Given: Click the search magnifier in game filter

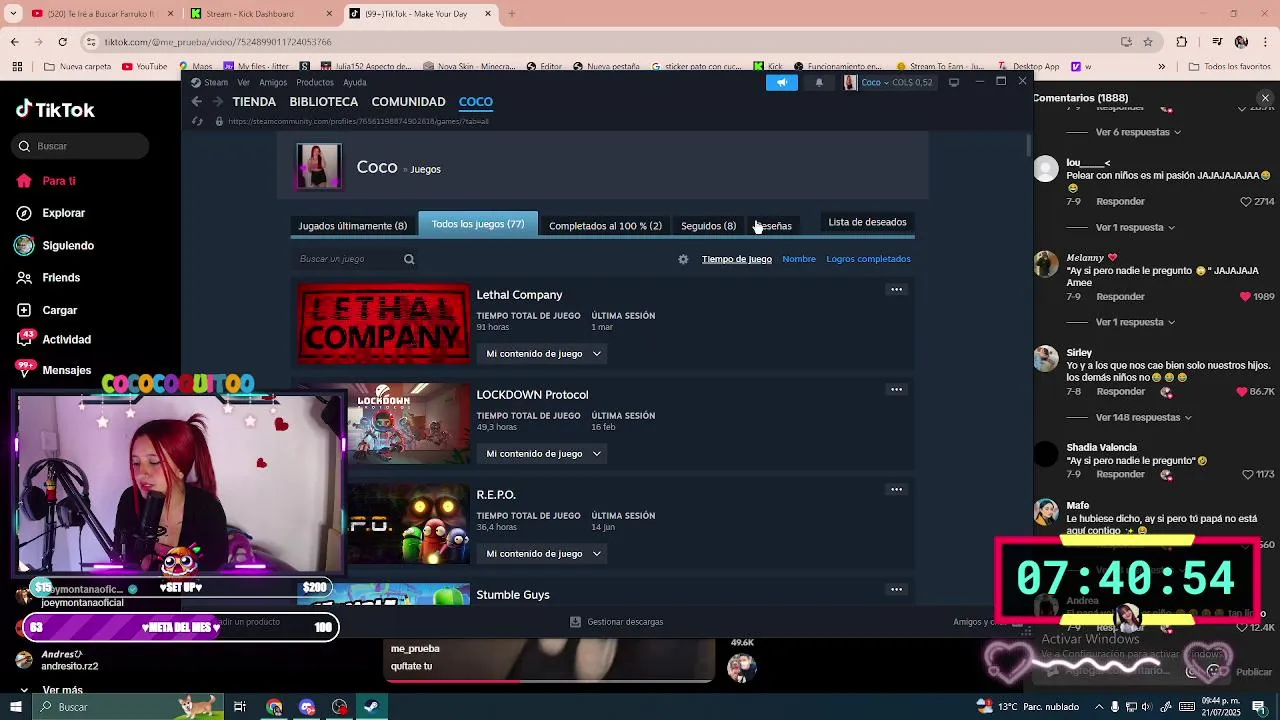Looking at the screenshot, I should [409, 259].
